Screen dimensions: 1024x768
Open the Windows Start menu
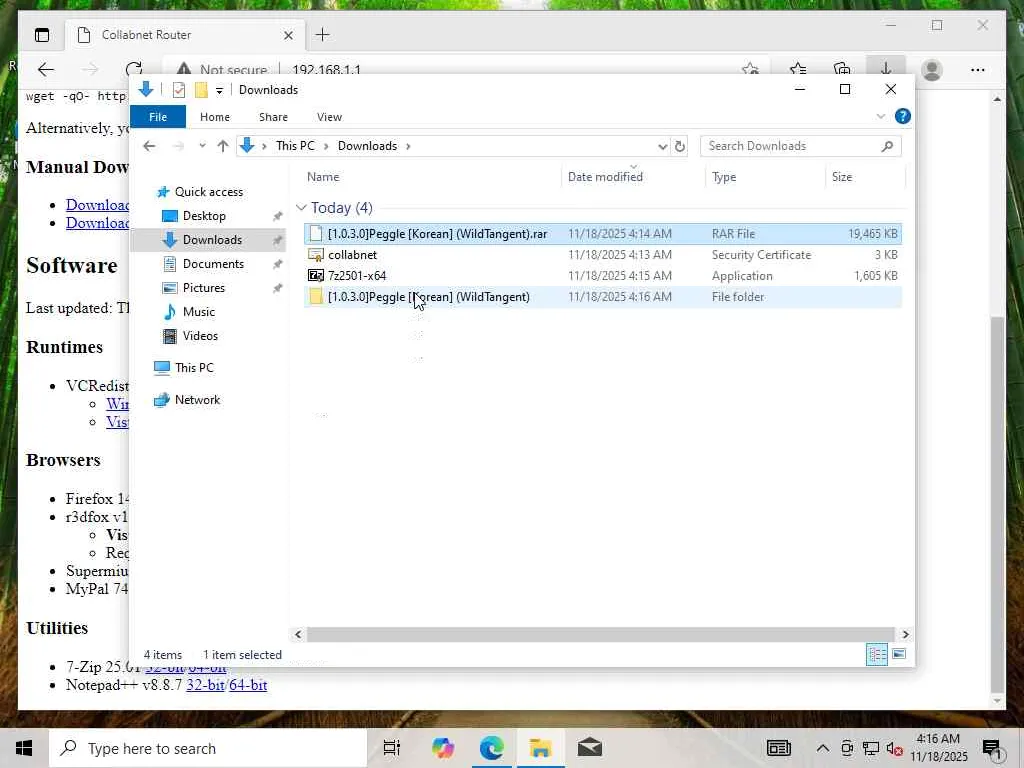point(24,748)
